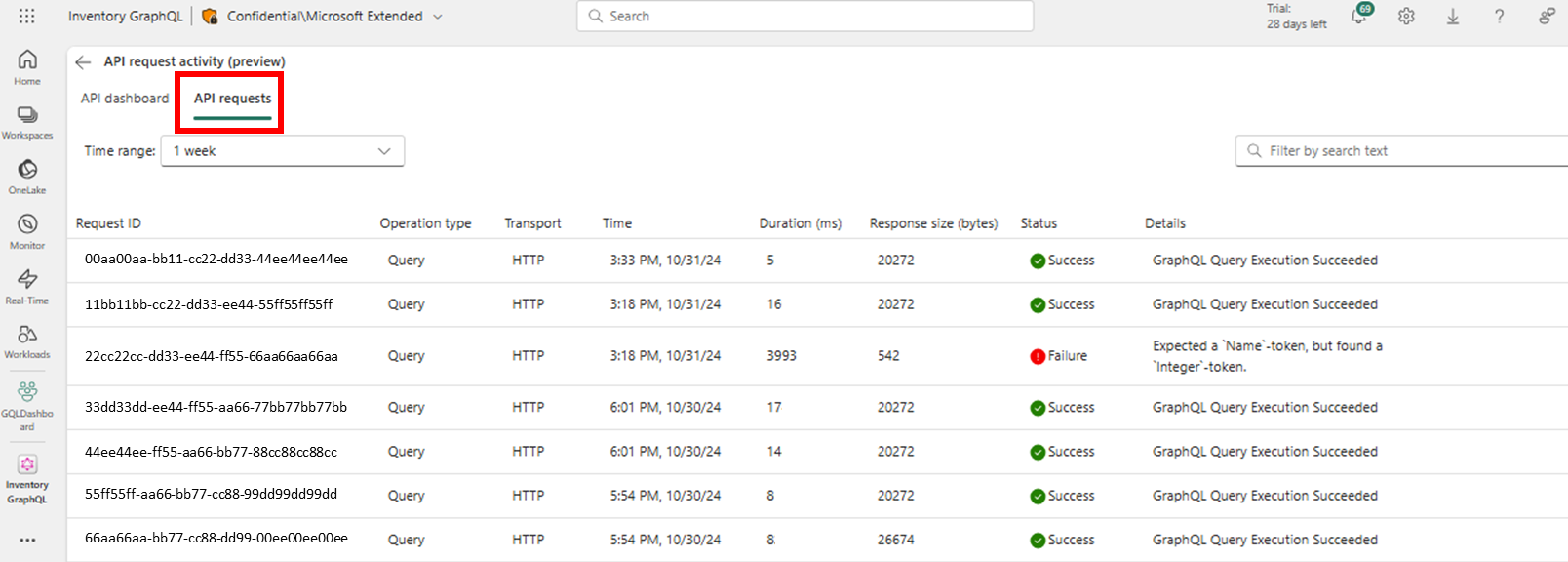Click the top Search box
This screenshot has height=562, width=1568.
point(805,16)
